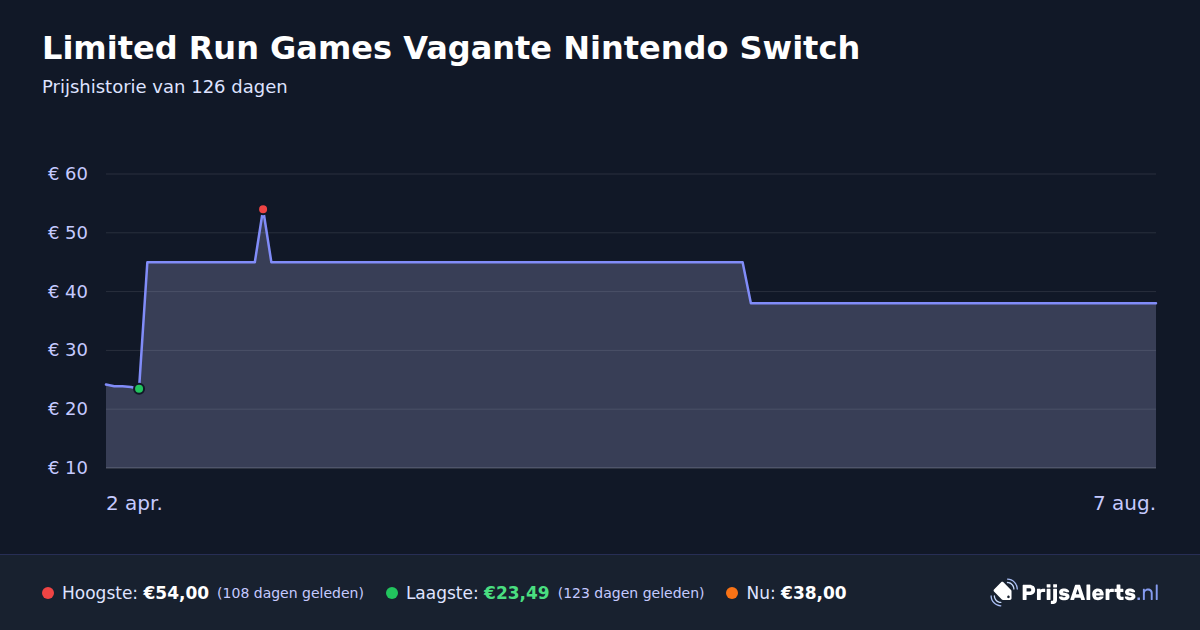
Task: Click the € 30 axis label
Action: pyautogui.click(x=68, y=350)
